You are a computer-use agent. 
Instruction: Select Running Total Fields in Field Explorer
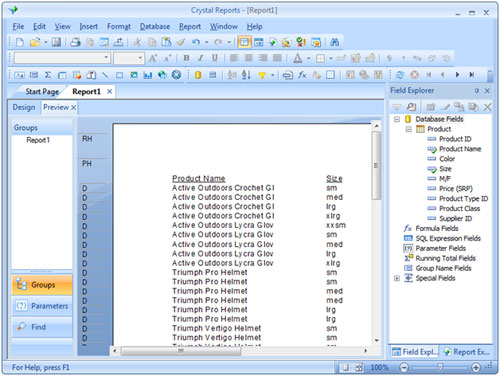[x=445, y=258]
